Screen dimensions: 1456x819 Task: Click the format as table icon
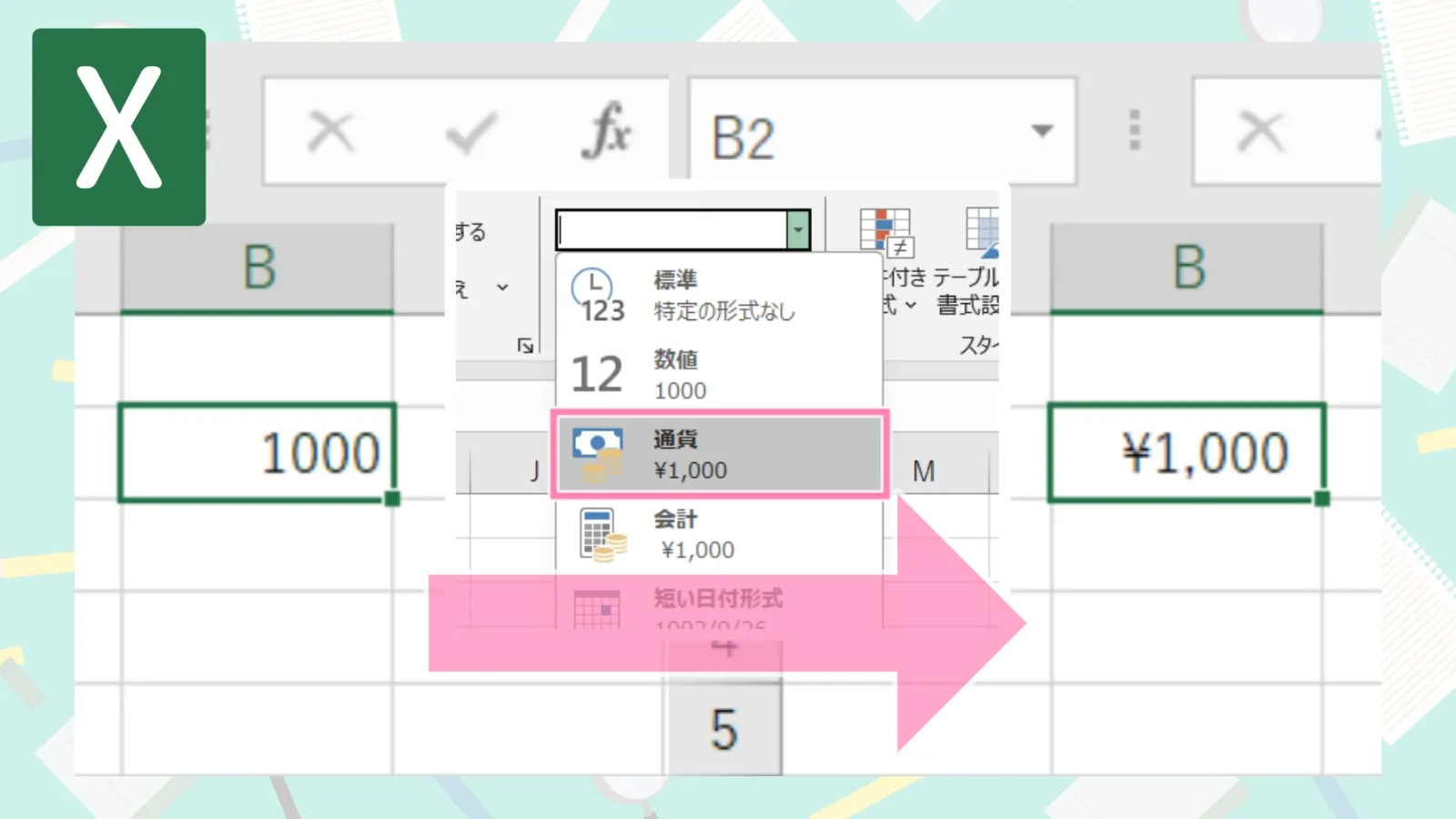[x=982, y=230]
